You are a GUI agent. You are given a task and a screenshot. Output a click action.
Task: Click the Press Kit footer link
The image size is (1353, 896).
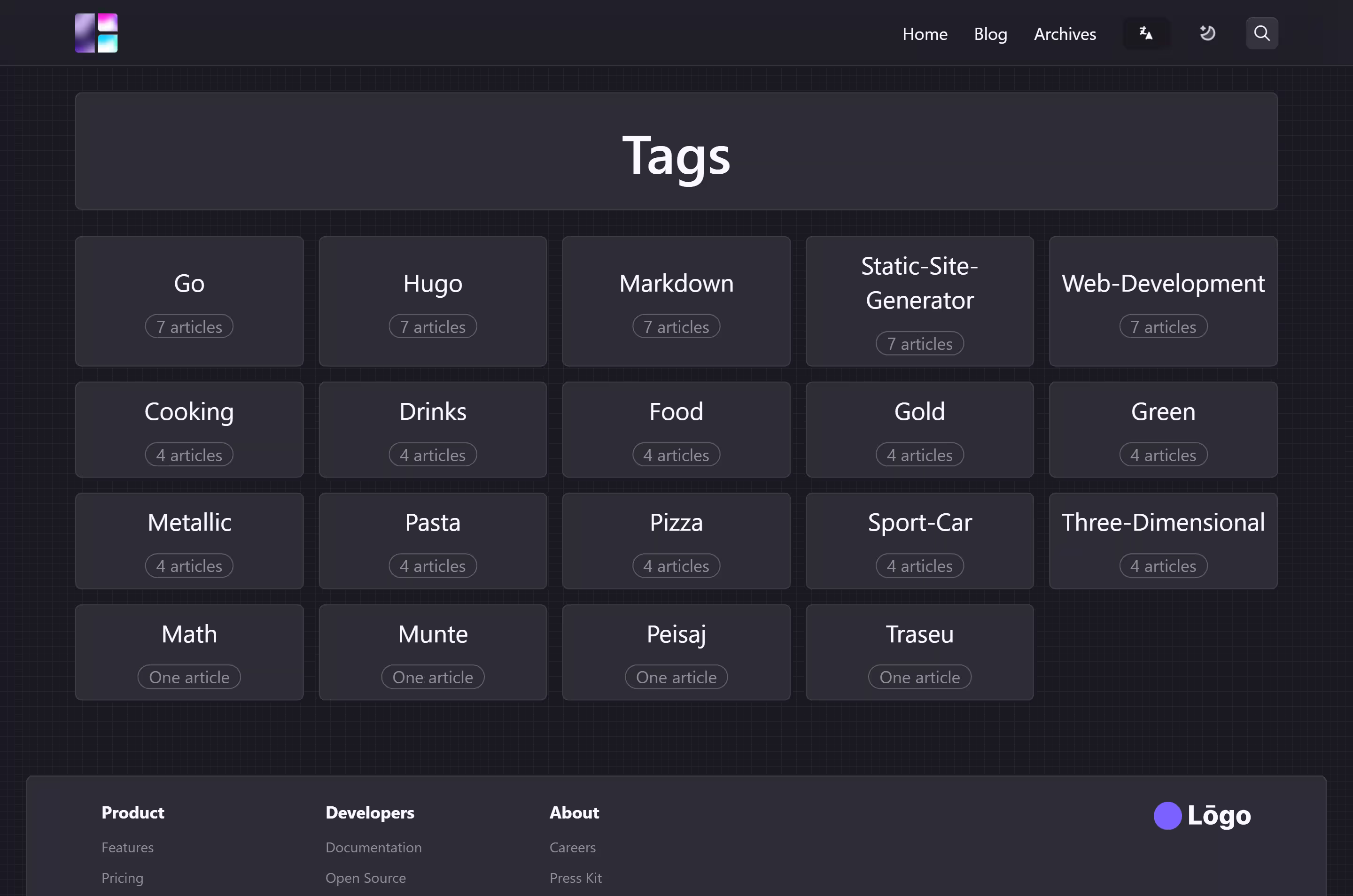pos(575,878)
